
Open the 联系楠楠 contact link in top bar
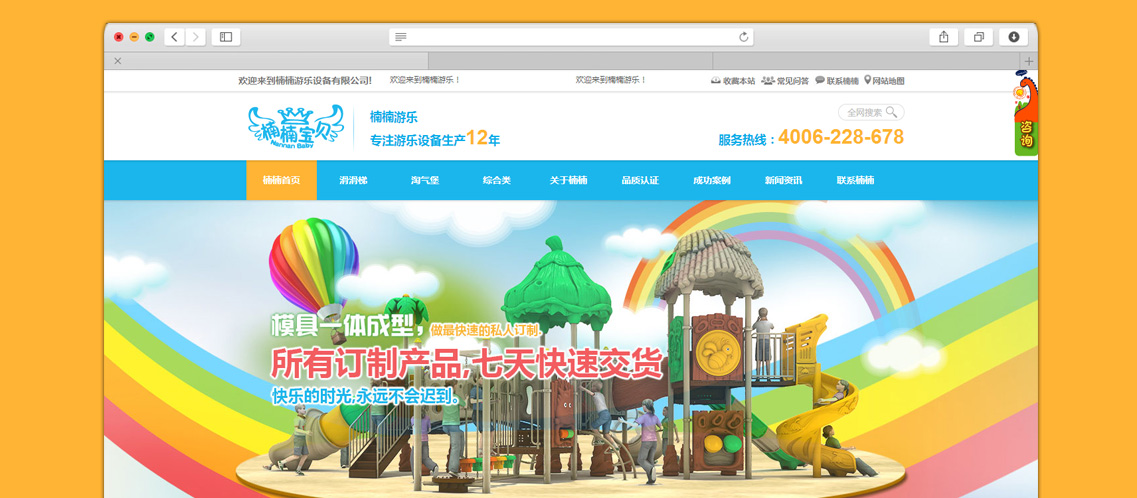point(837,81)
